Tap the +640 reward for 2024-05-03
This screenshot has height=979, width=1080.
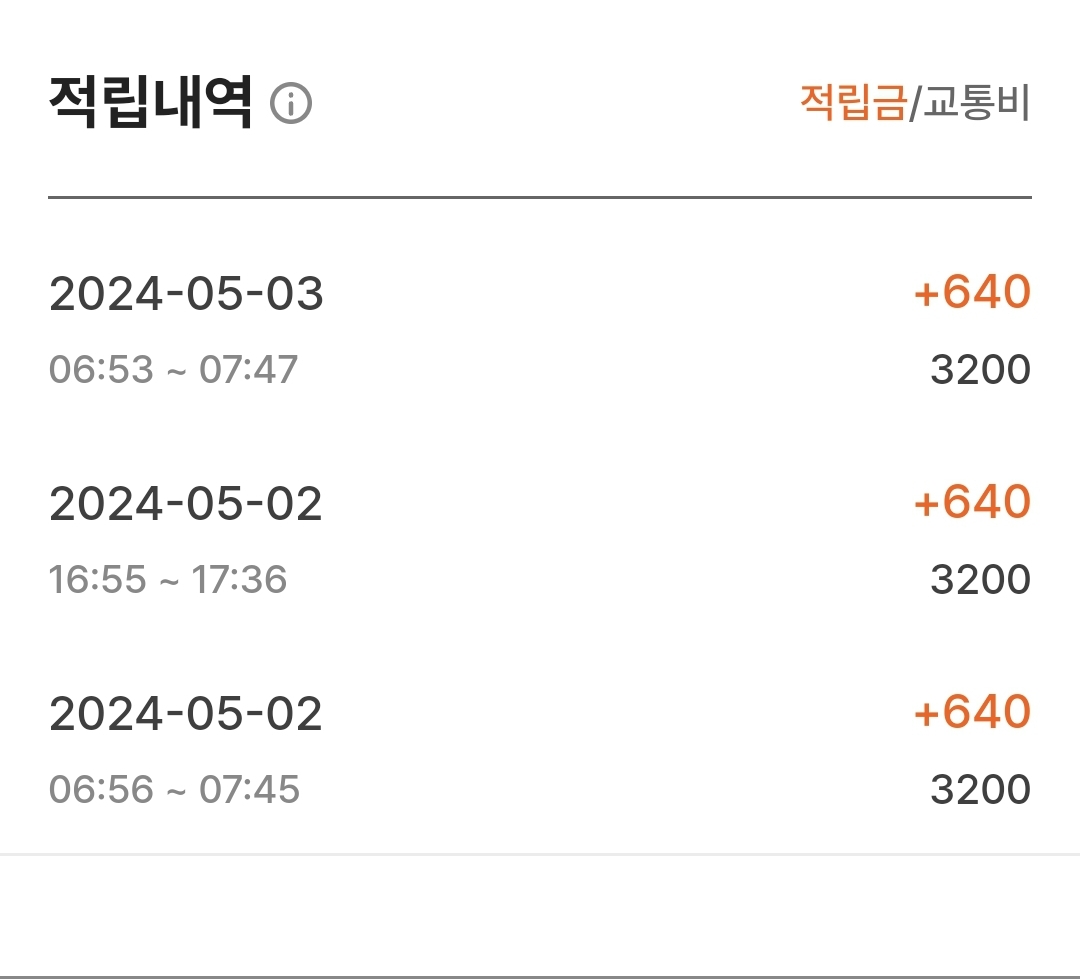[971, 292]
